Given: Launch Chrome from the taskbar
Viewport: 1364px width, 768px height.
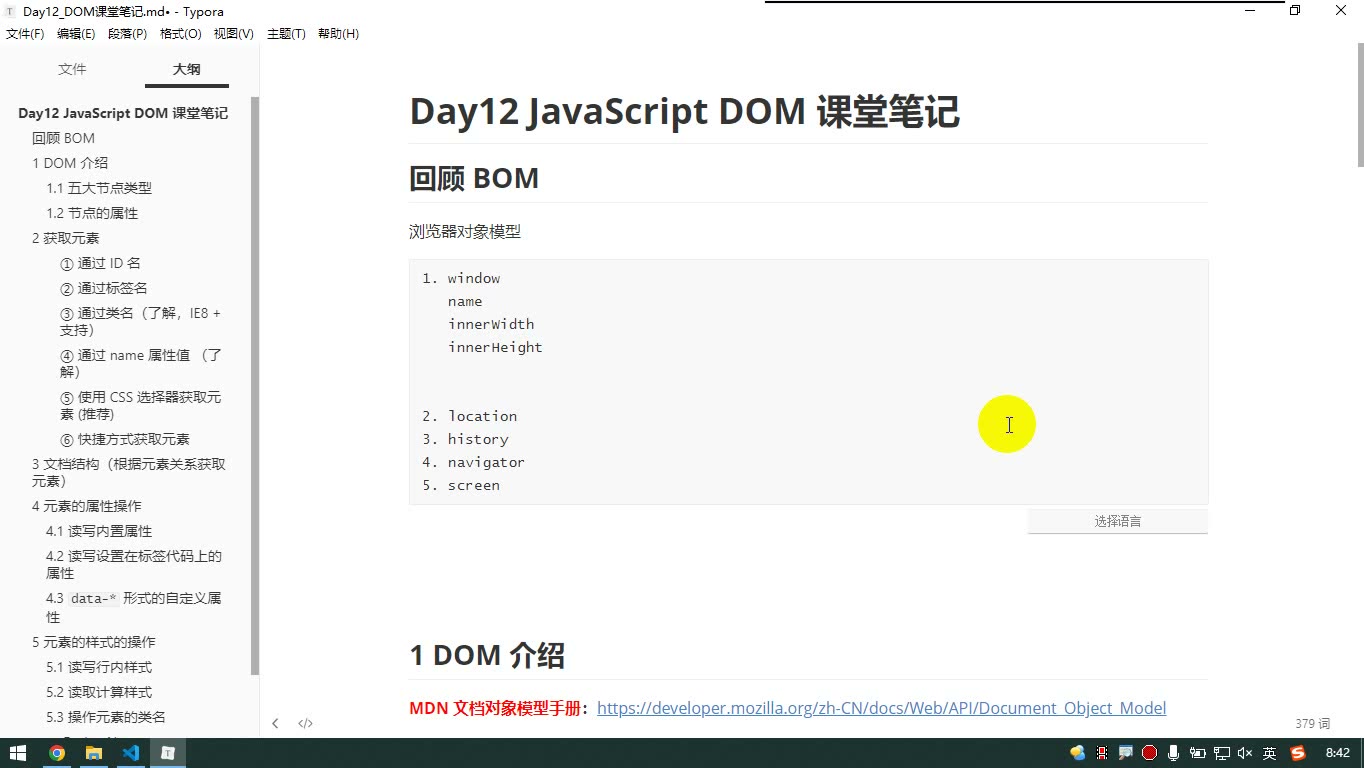Looking at the screenshot, I should pyautogui.click(x=57, y=753).
